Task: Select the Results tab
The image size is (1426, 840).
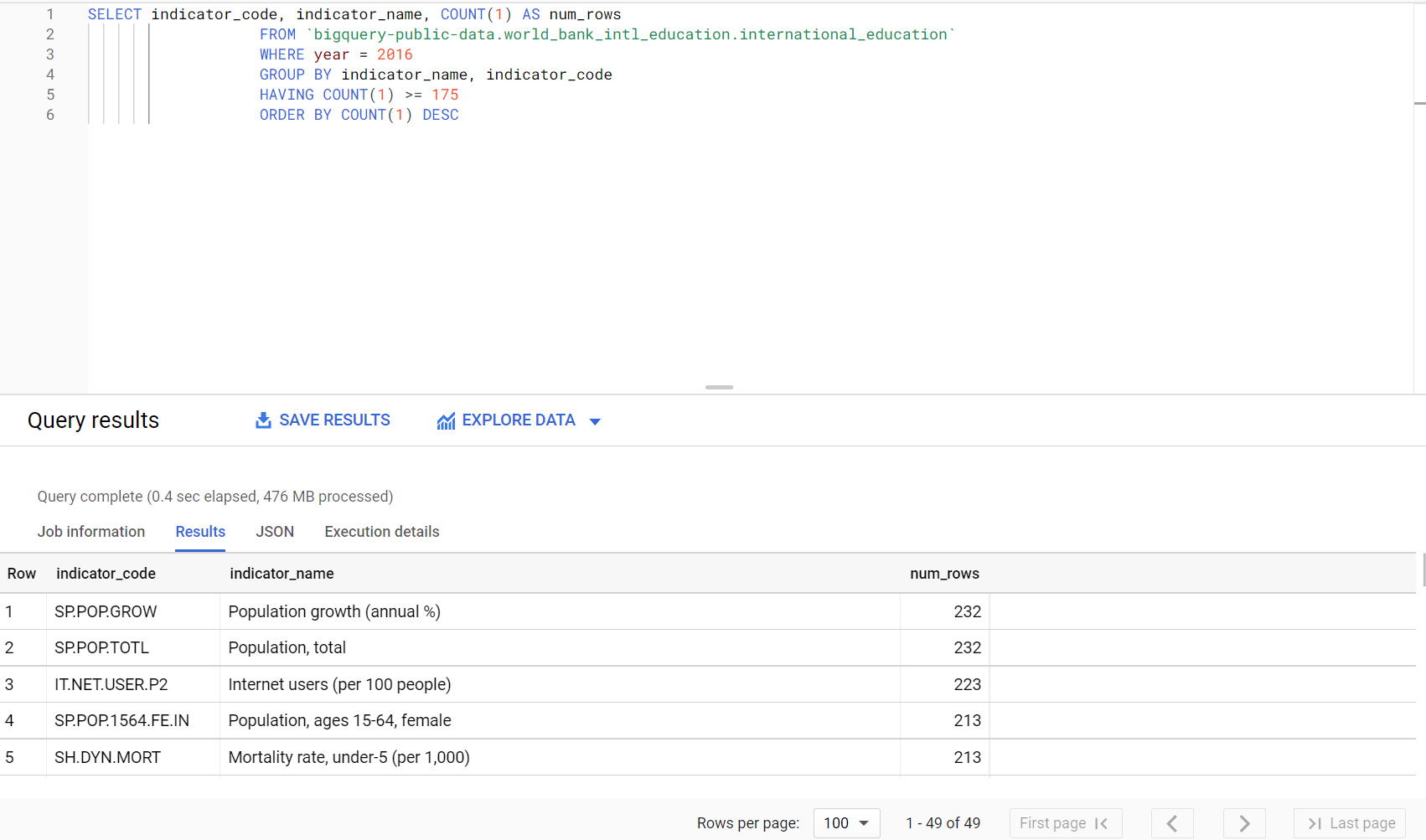Action: 200,532
